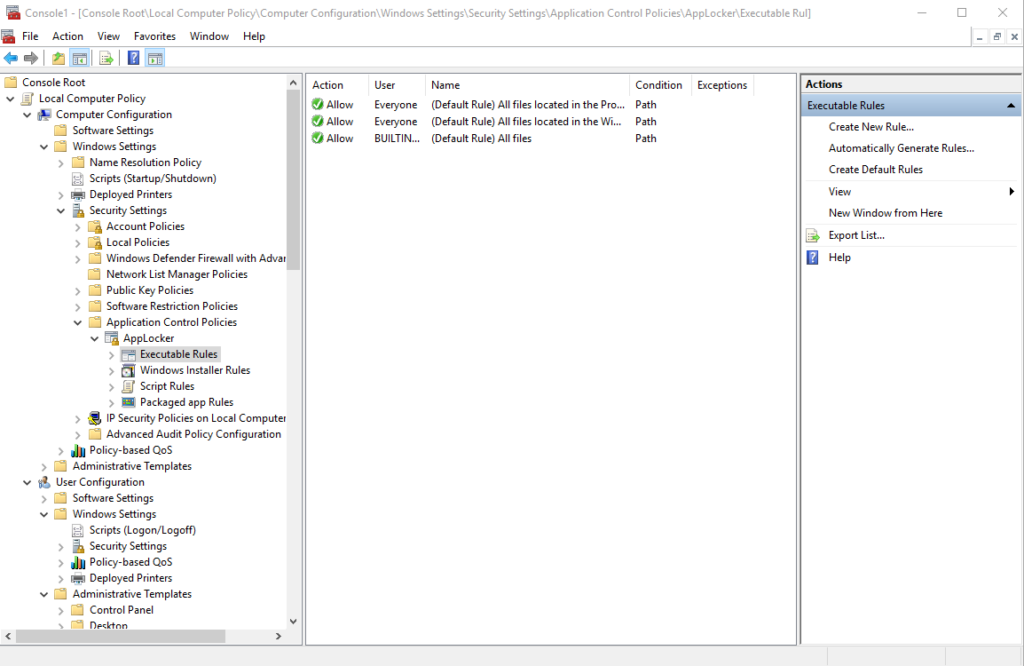Click green check icon of Program Files rule

point(317,104)
